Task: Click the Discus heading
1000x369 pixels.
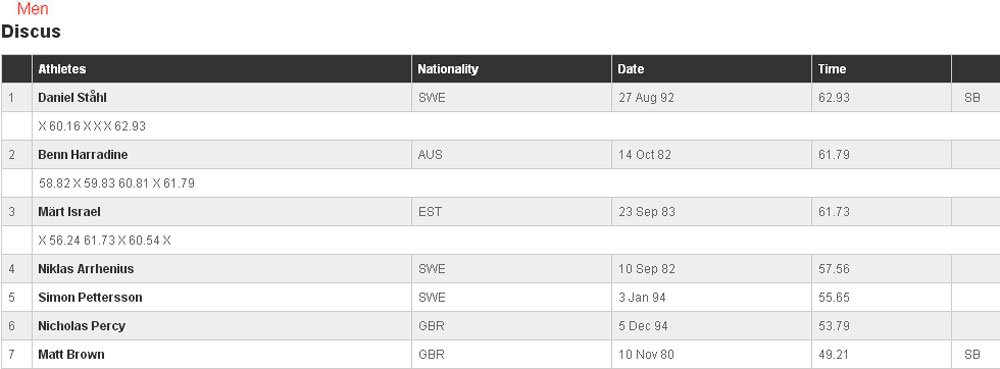Action: [x=31, y=31]
